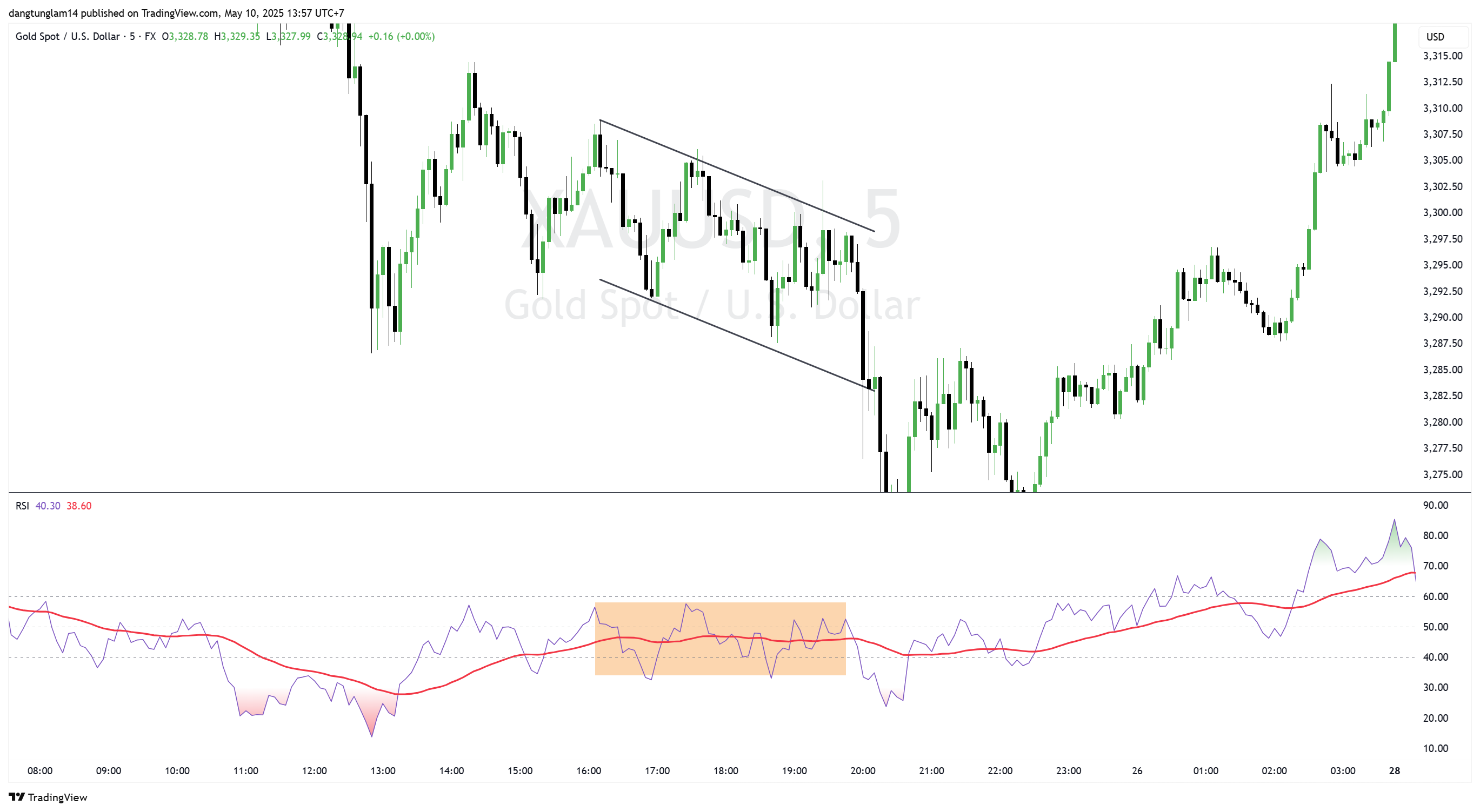Image resolution: width=1480 pixels, height=812 pixels.
Task: Click the 28 date label on time axis
Action: (1395, 770)
